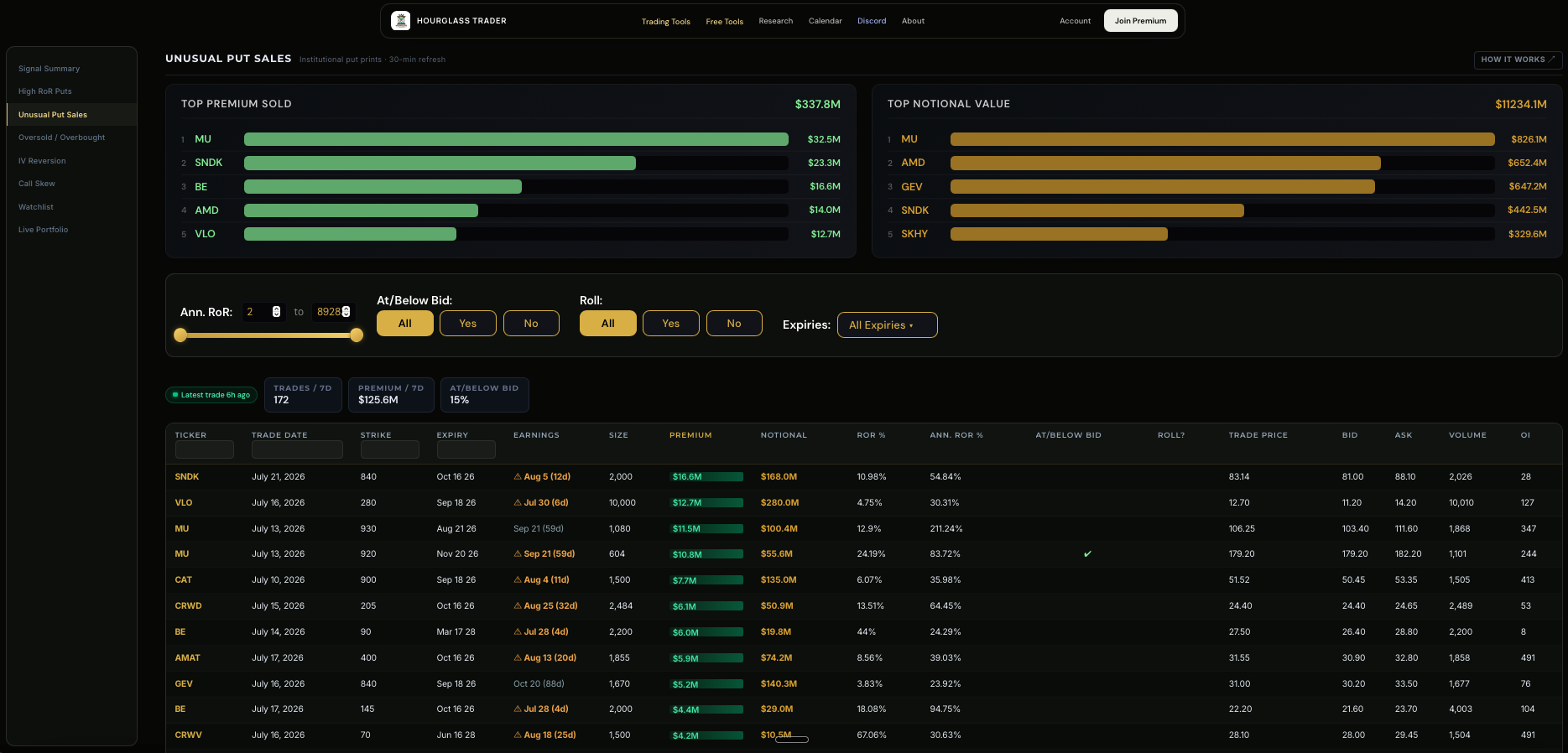Click the CRWD ticker in the trades table
This screenshot has width=1568, height=753.
(x=189, y=606)
